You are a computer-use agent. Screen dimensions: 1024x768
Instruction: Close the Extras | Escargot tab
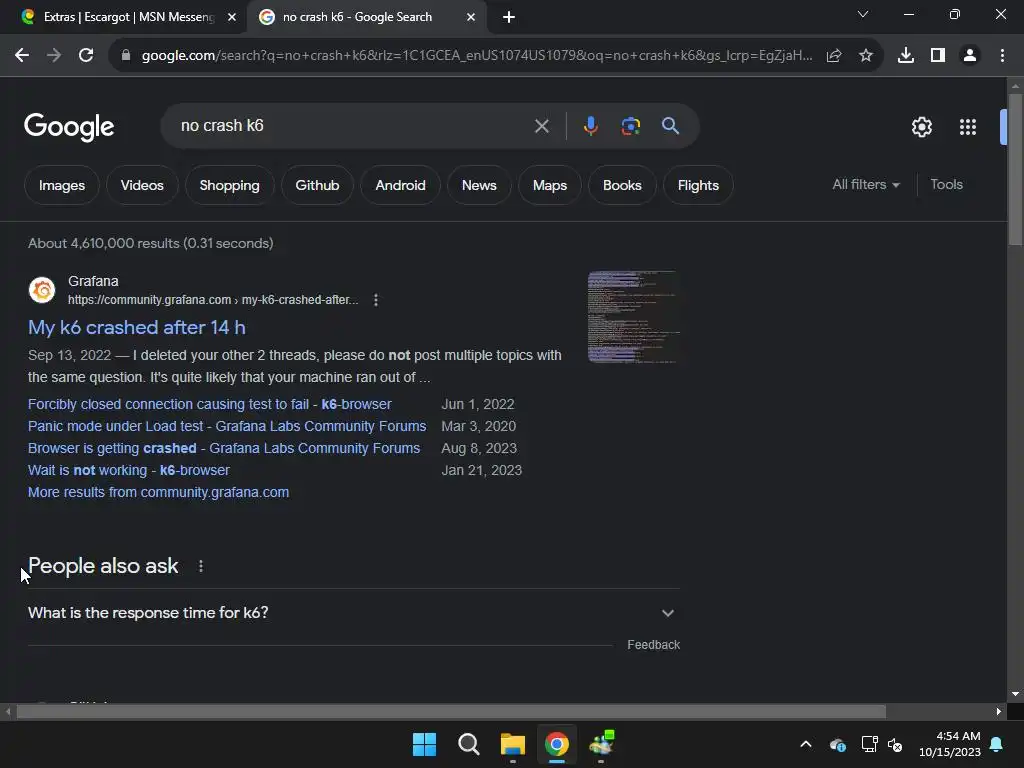(232, 18)
